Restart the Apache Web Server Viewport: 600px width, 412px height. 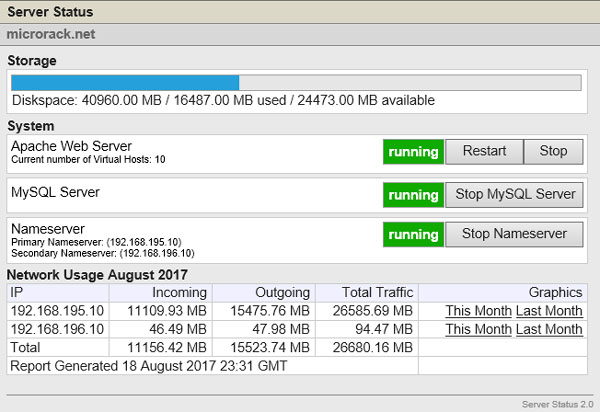click(484, 151)
